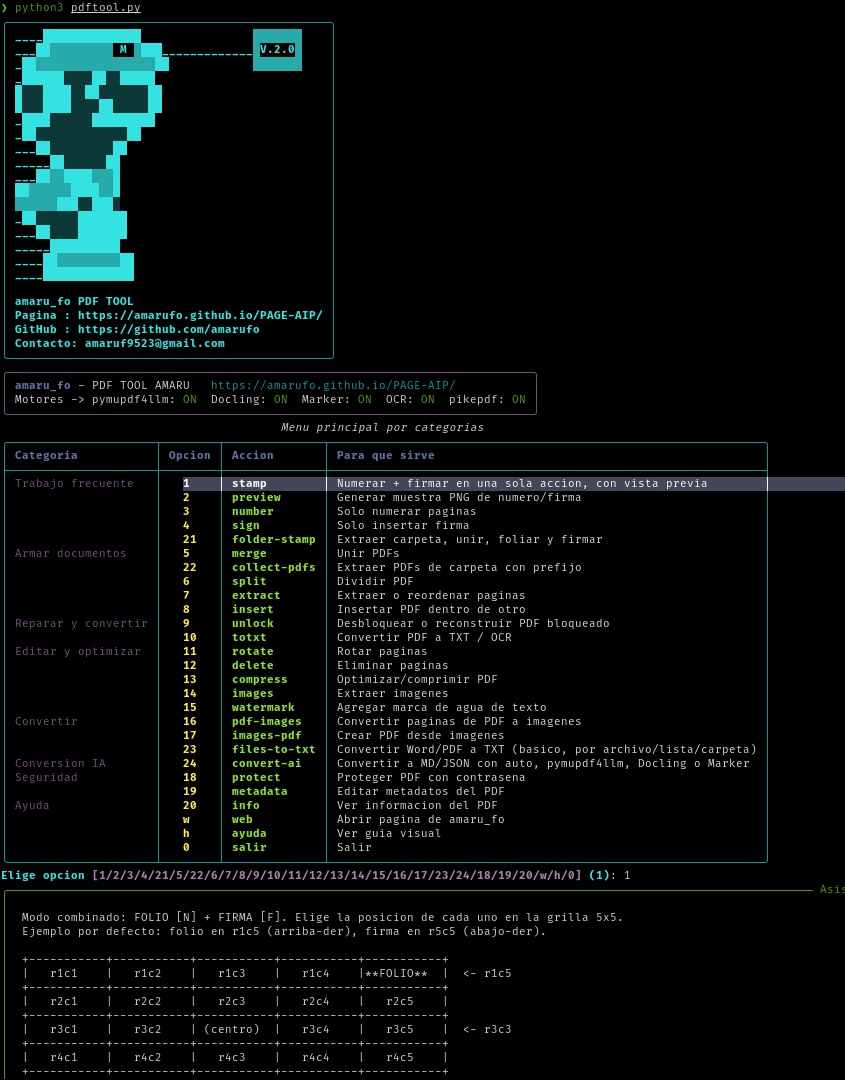Click the metadata action
The width and height of the screenshot is (845, 1080).
click(260, 791)
